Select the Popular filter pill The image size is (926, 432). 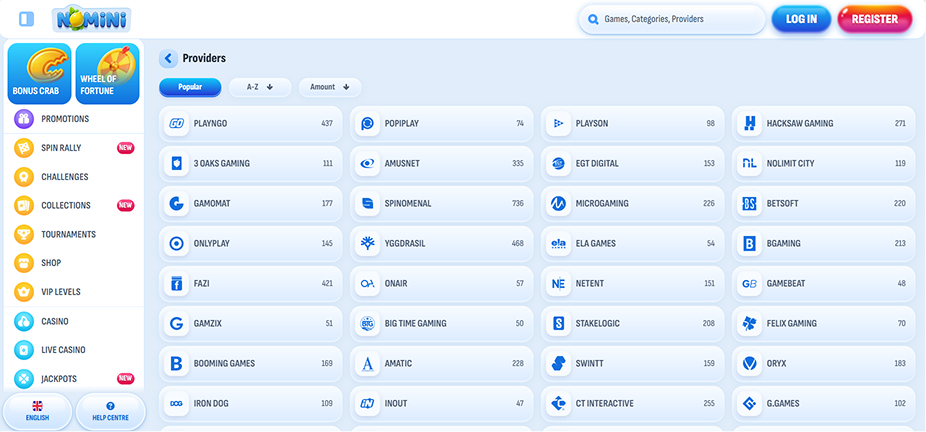tap(190, 87)
